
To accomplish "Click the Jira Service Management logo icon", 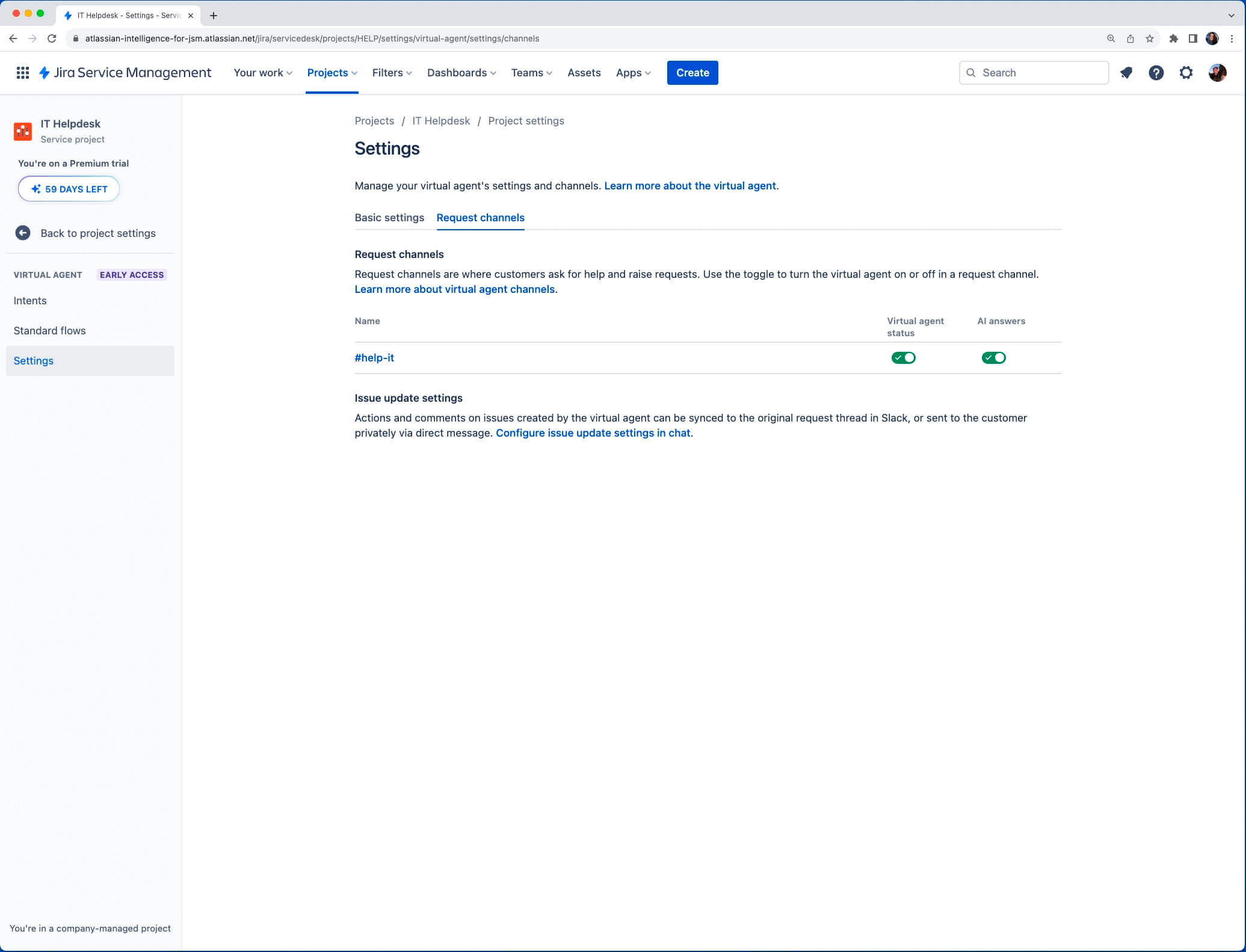I will (46, 72).
